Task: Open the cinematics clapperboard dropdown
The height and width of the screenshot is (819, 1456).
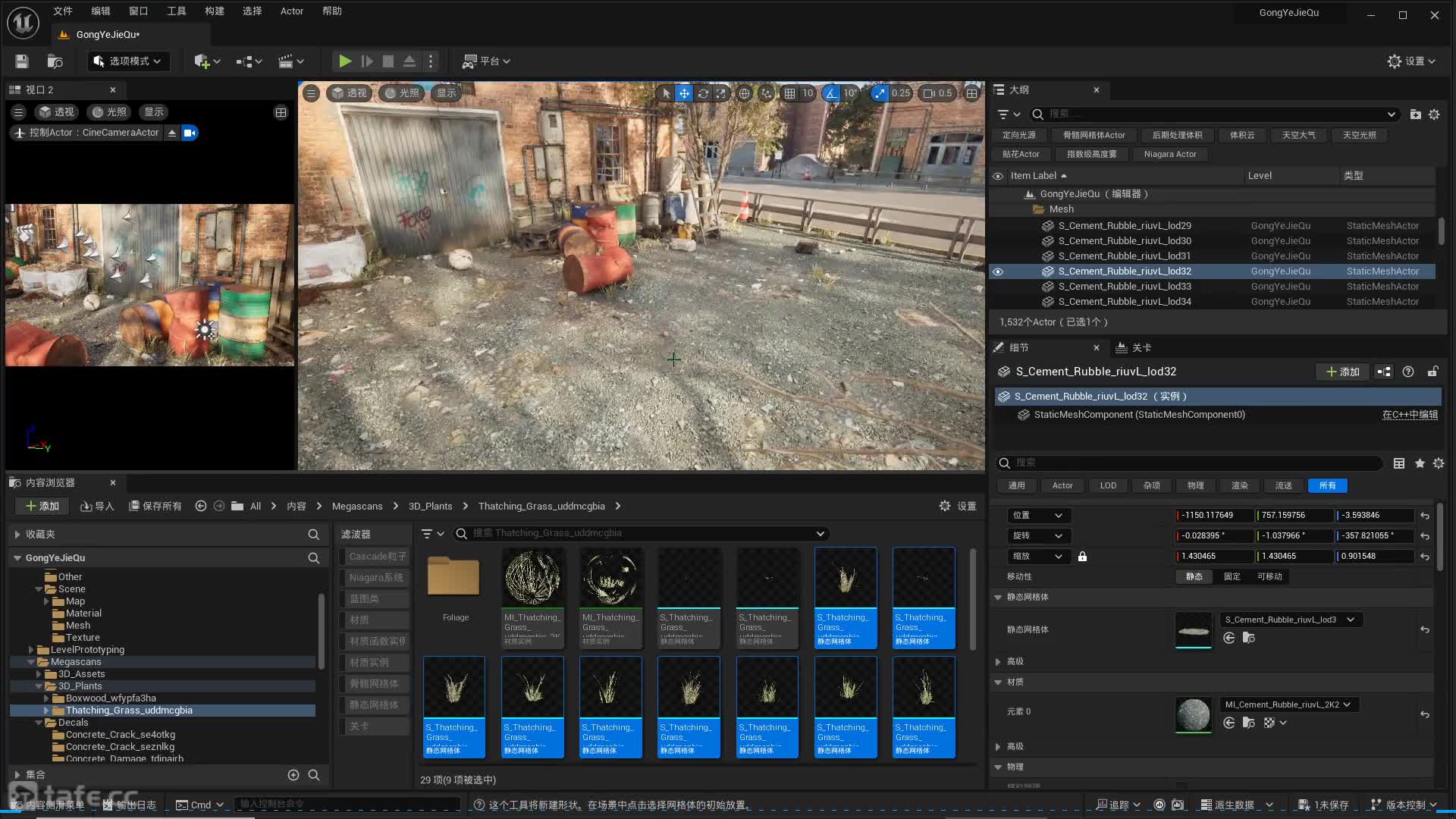Action: tap(291, 61)
